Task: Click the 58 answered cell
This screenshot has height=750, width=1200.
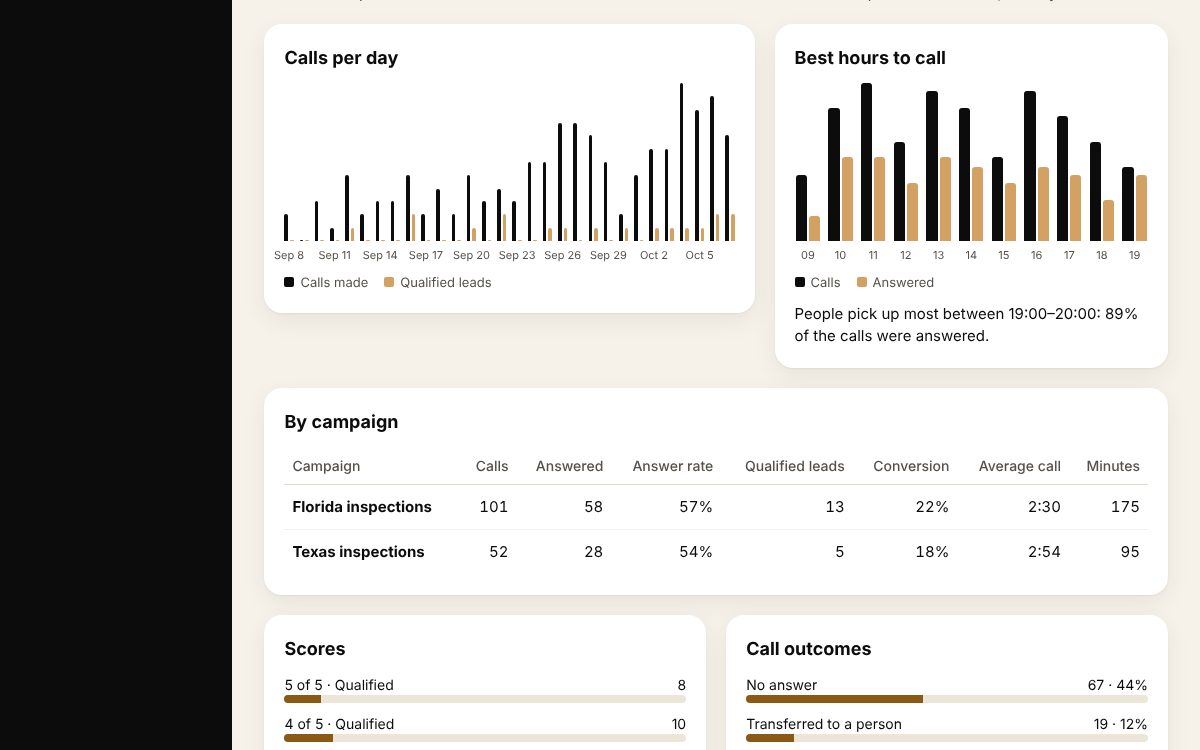Action: [x=594, y=507]
